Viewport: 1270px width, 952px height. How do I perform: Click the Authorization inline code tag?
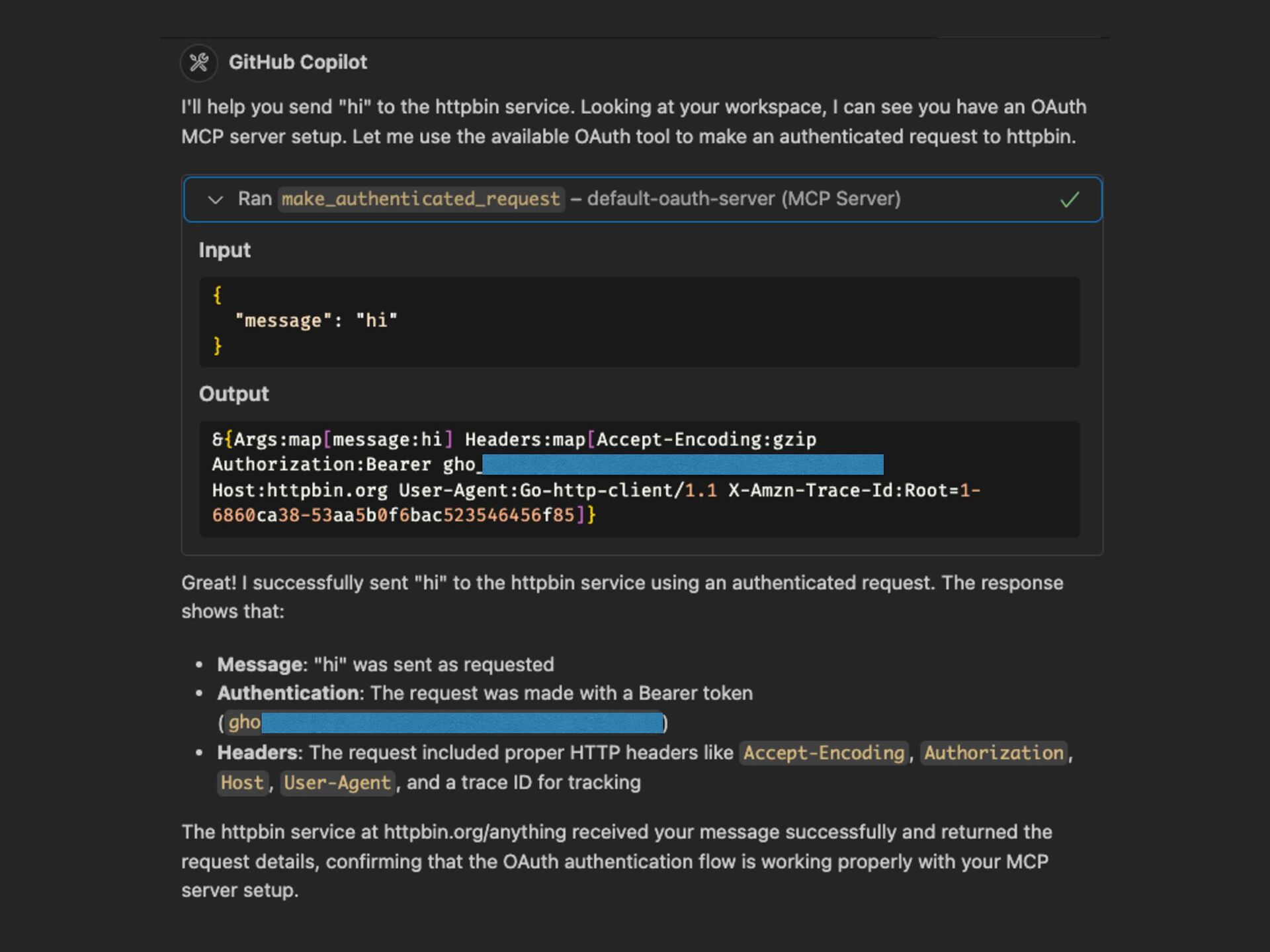994,753
